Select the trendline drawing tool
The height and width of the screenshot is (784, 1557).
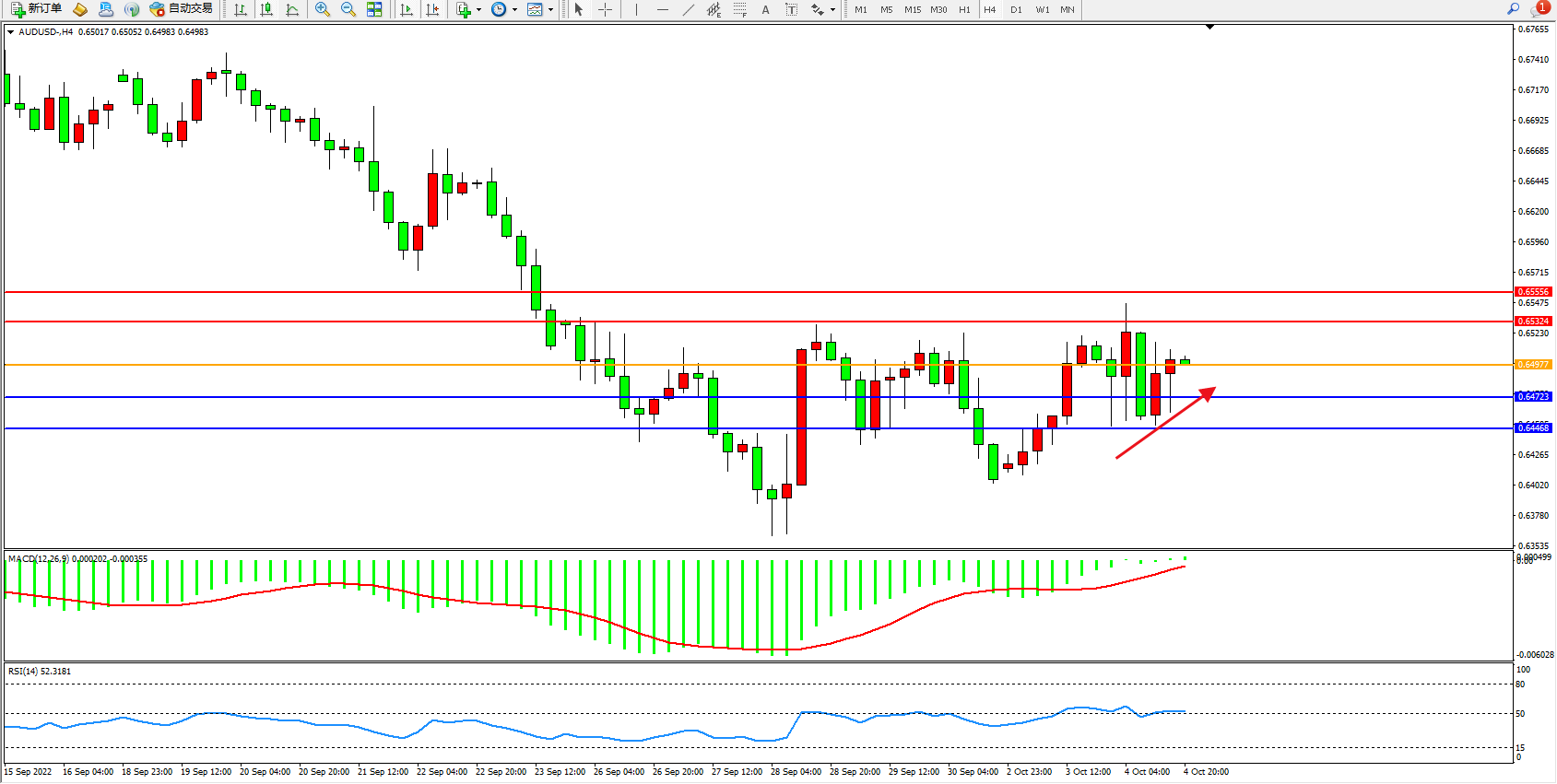689,9
